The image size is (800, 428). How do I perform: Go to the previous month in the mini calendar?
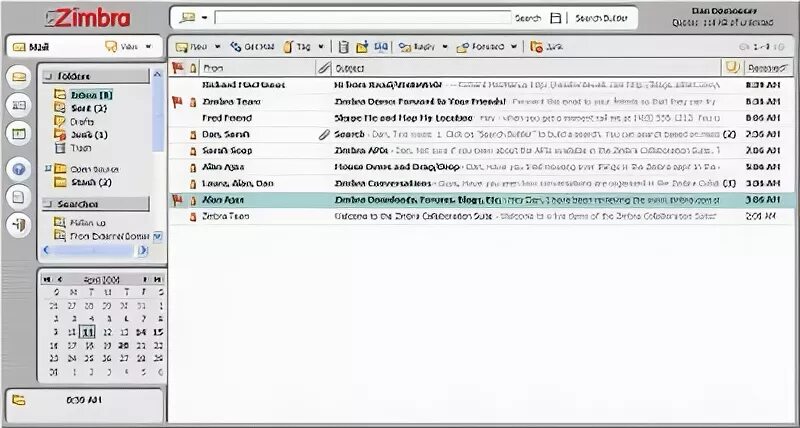[x=60, y=280]
